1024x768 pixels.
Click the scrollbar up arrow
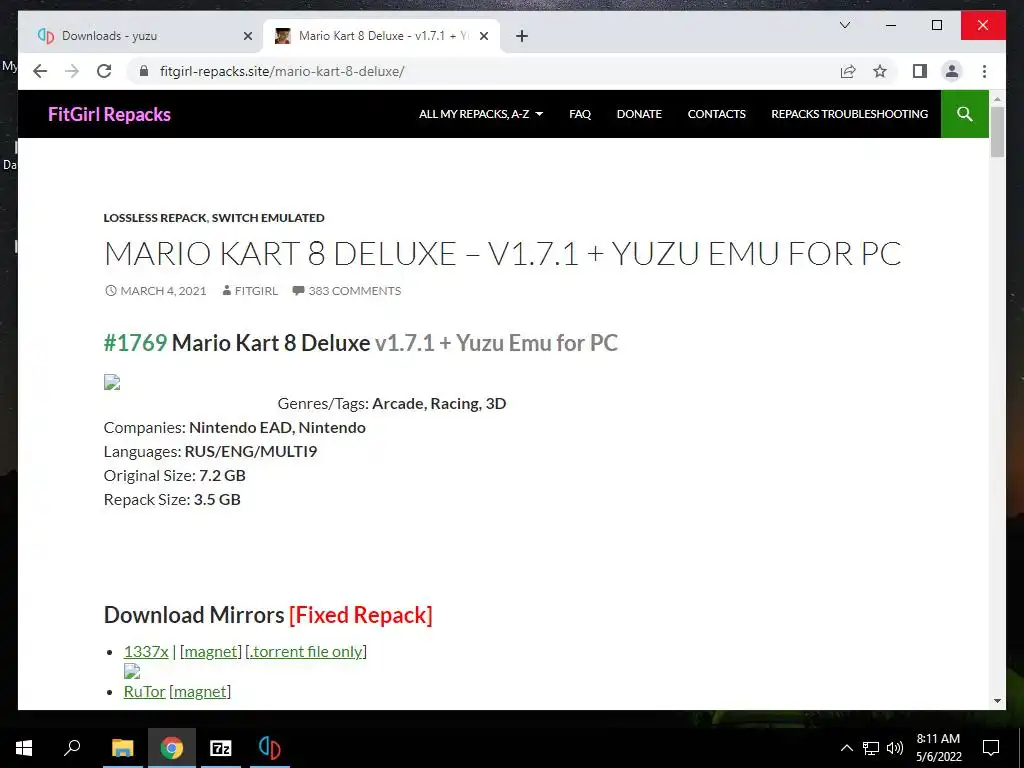click(997, 99)
